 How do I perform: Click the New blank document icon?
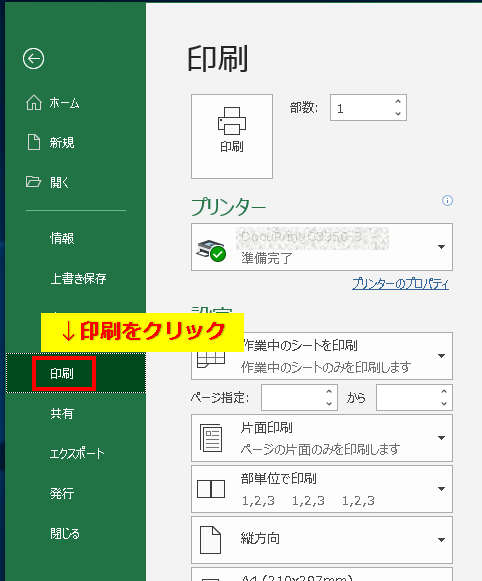[x=34, y=142]
